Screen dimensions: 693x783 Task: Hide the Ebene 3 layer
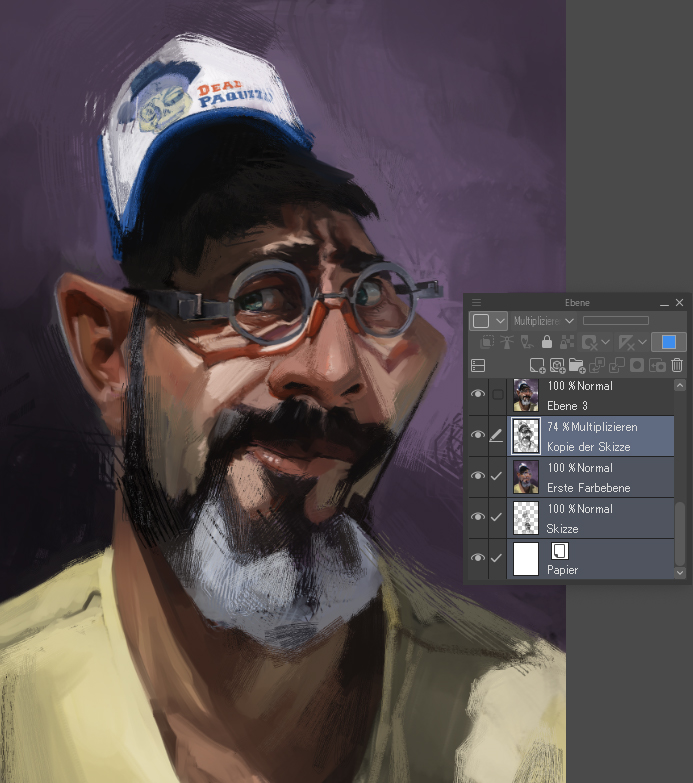(x=477, y=395)
